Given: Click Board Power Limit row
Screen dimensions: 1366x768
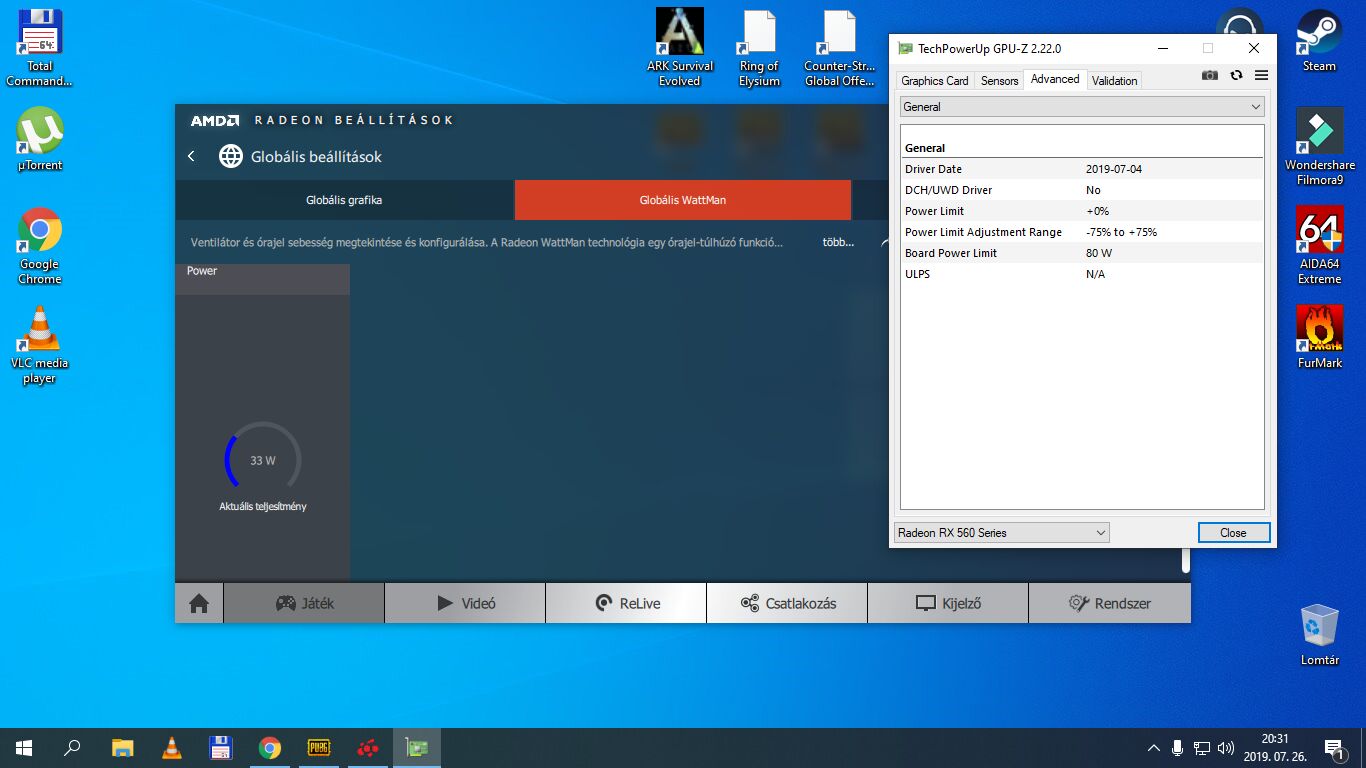Looking at the screenshot, I should [x=1082, y=253].
